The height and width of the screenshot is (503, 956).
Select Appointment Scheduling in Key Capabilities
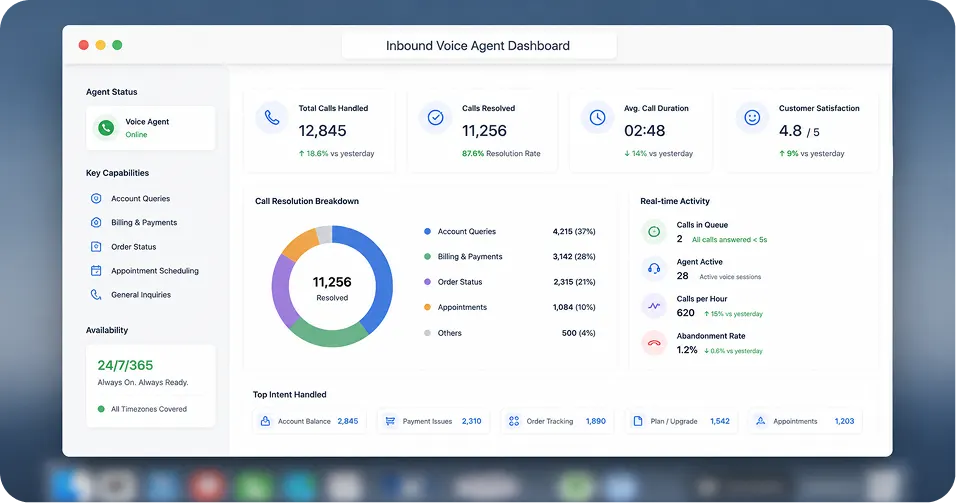tap(155, 271)
